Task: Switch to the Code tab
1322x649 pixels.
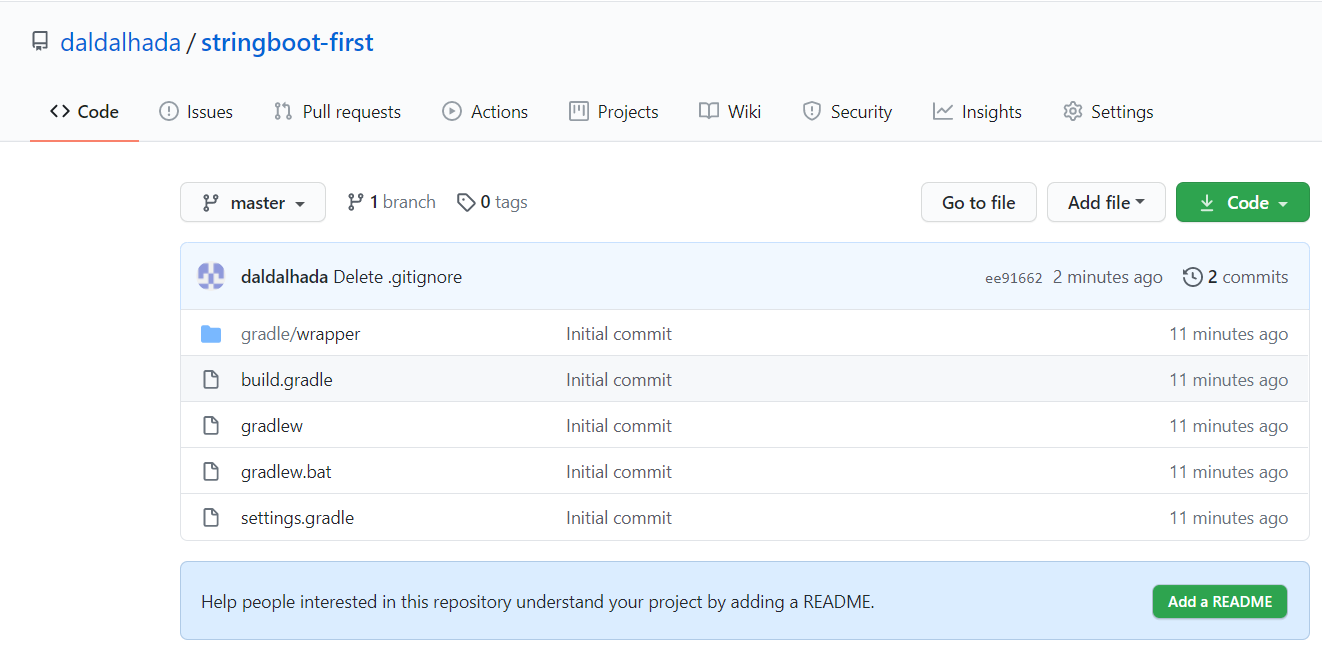Action: [x=84, y=112]
